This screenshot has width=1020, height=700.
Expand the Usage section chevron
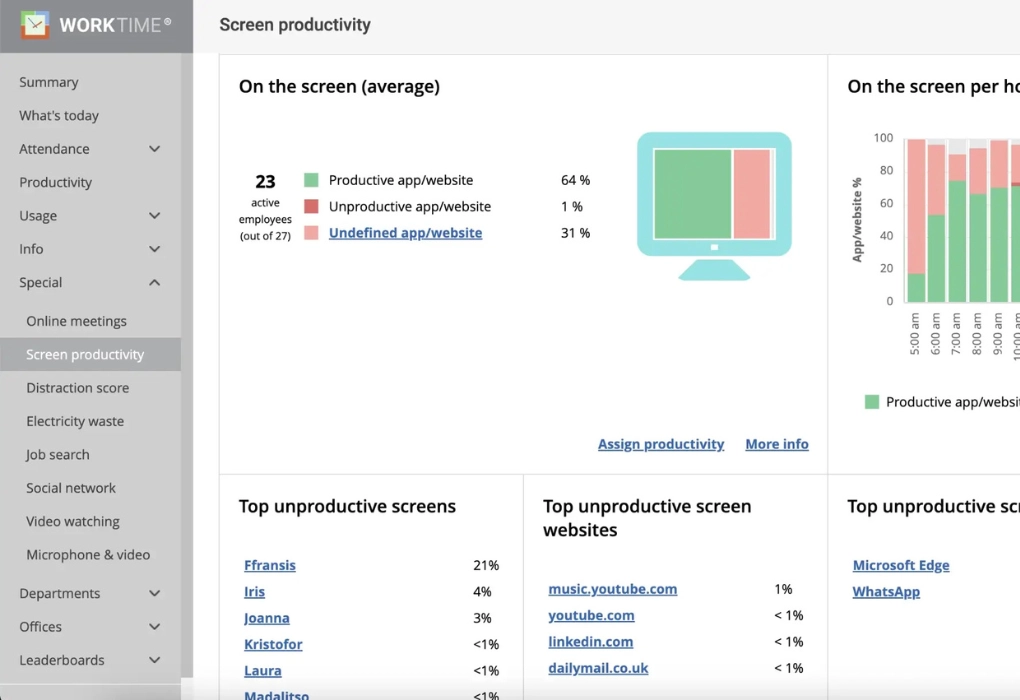tap(154, 216)
